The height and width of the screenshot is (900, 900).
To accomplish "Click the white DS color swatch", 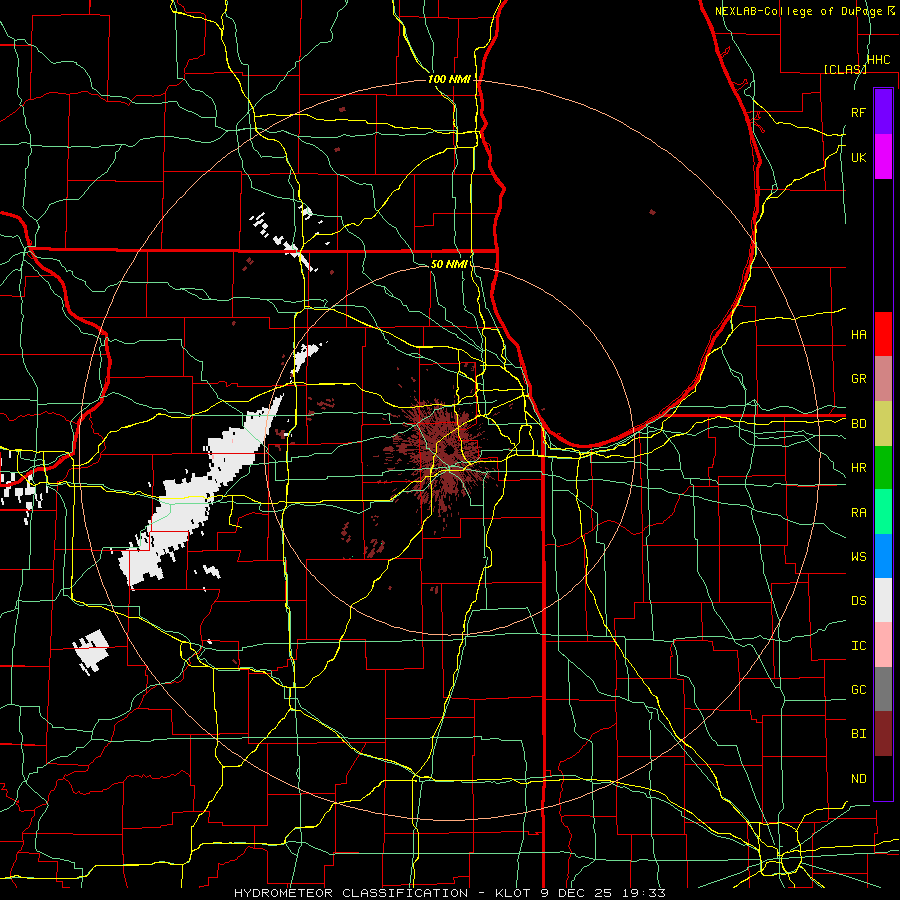I will tap(883, 600).
